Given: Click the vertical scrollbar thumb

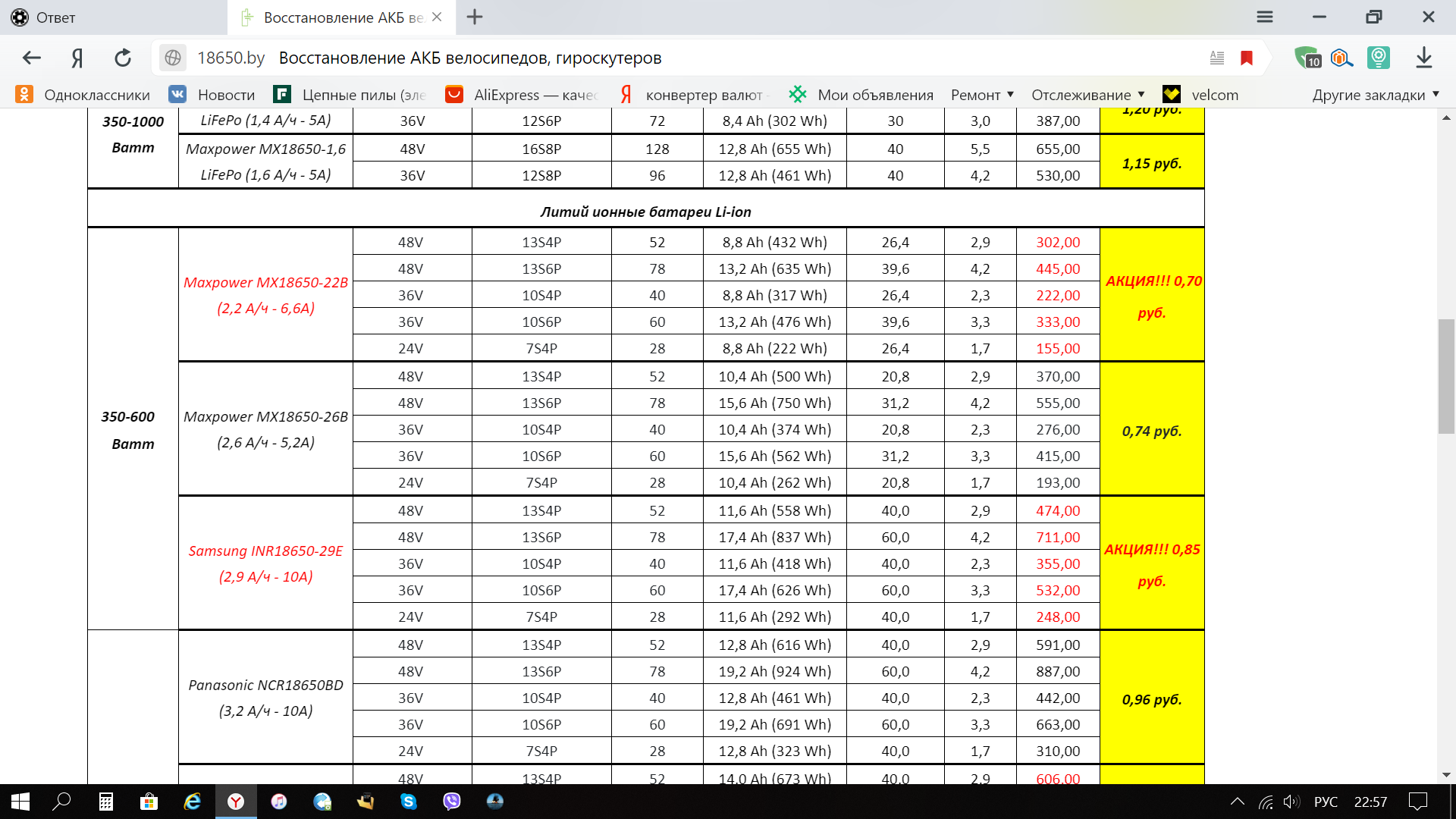Looking at the screenshot, I should (x=1446, y=377).
